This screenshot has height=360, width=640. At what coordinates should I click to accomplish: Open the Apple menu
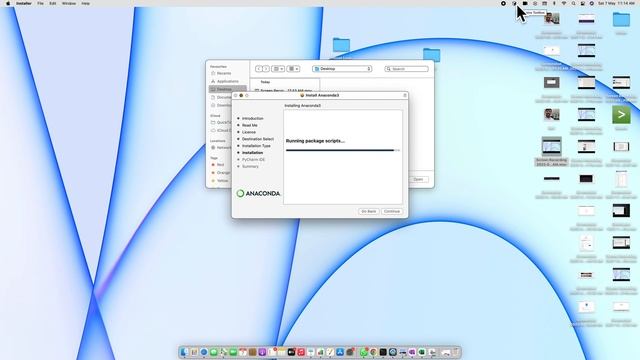[8, 3]
